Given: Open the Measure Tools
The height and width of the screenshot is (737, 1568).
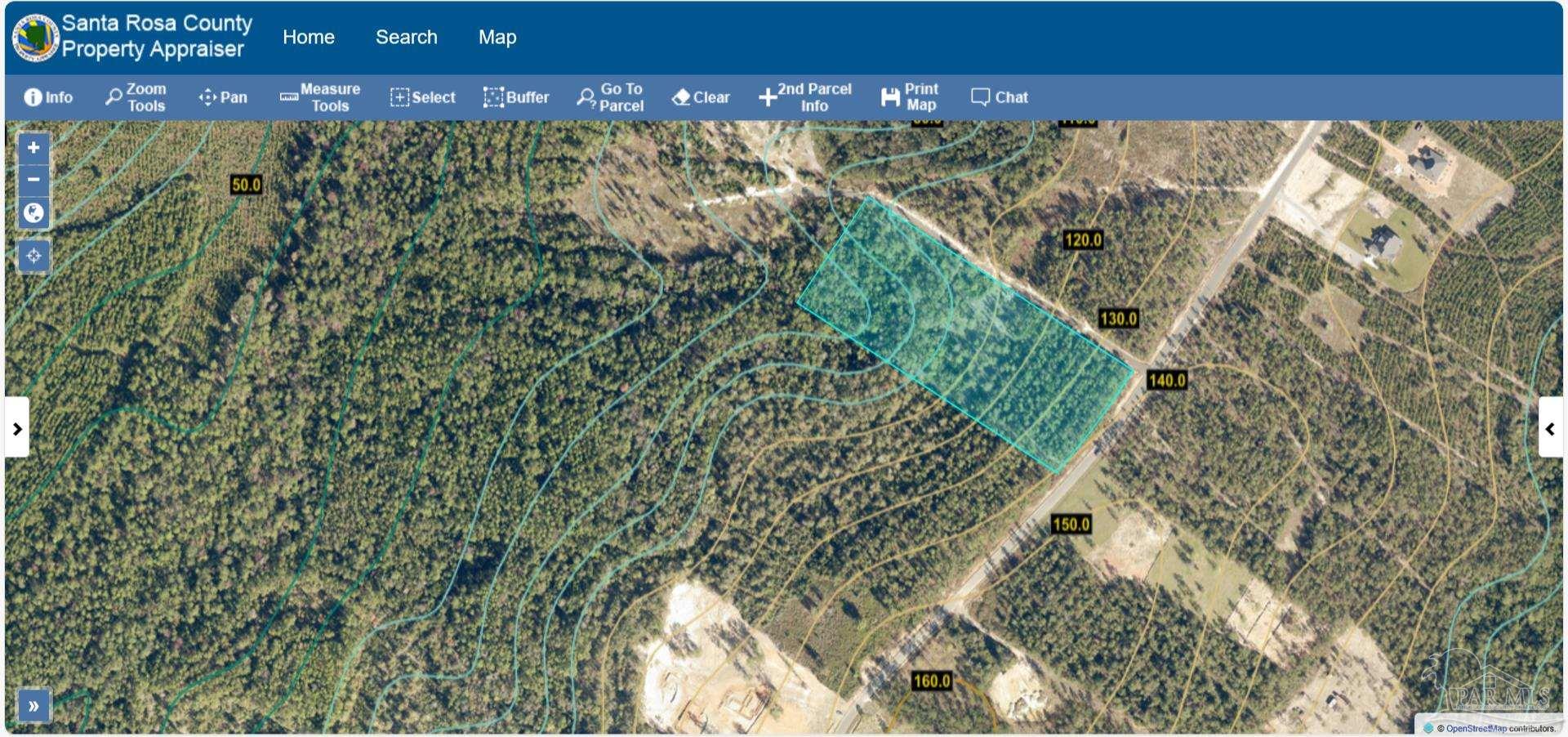Looking at the screenshot, I should (x=319, y=96).
